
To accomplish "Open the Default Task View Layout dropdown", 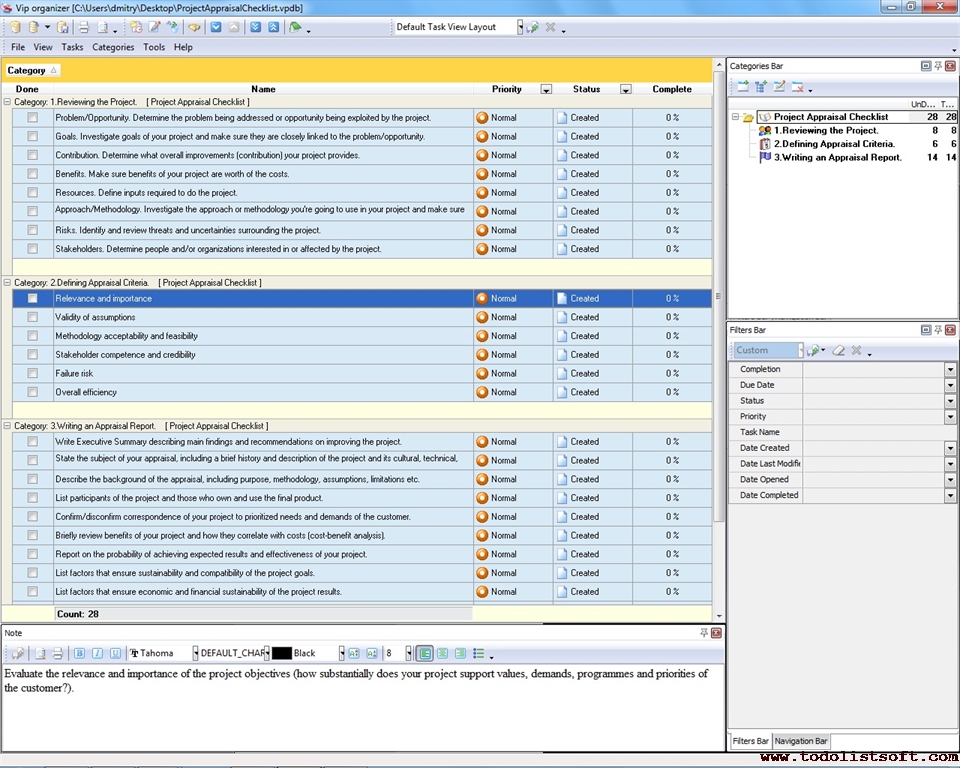I will (520, 27).
